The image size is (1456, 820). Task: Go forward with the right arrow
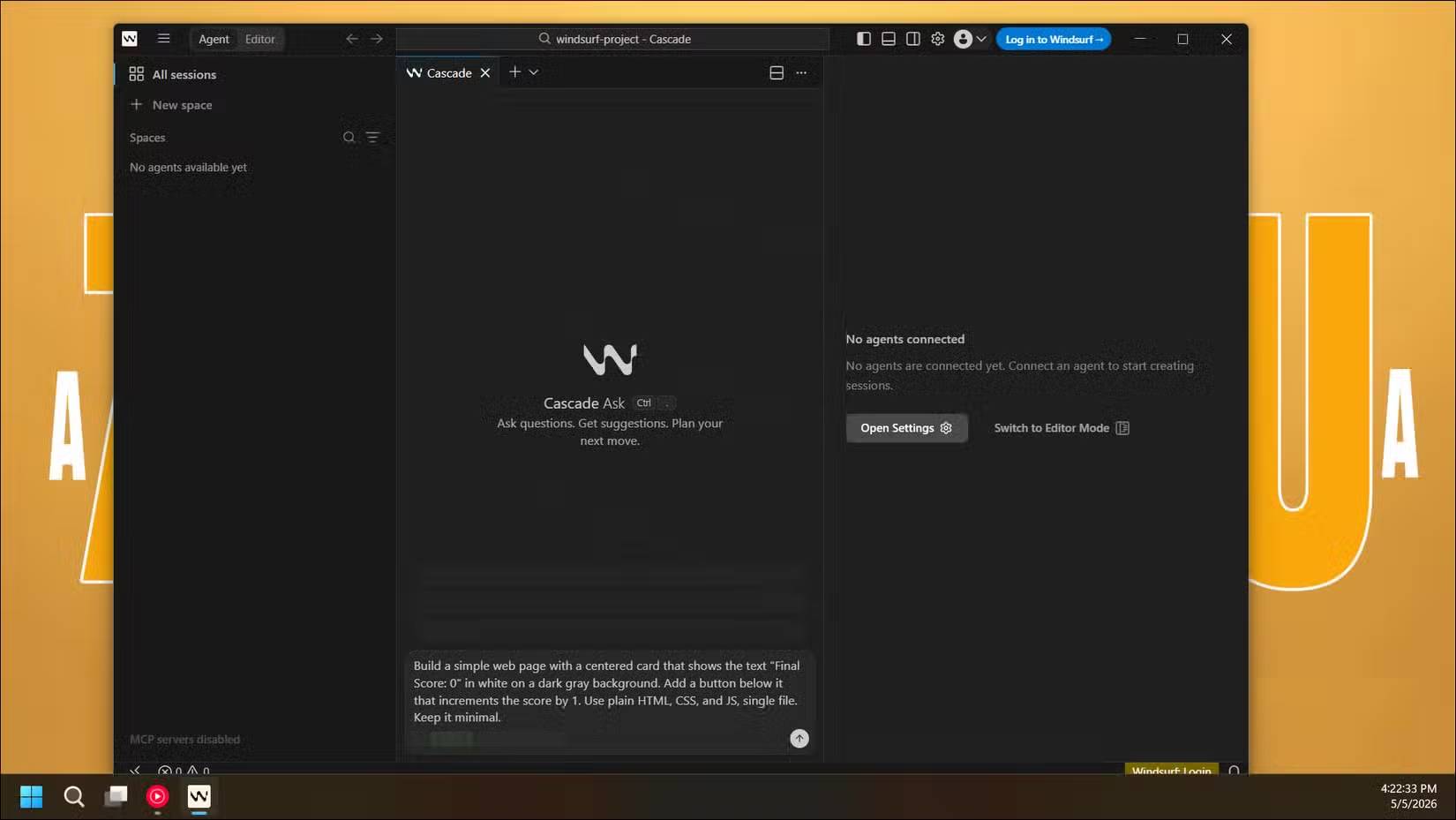377,39
